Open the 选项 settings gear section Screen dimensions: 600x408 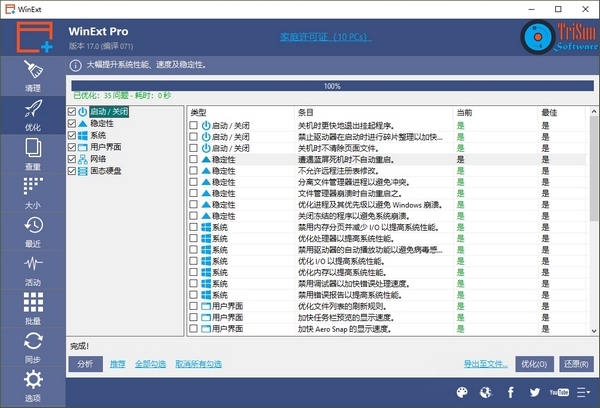pyautogui.click(x=33, y=386)
